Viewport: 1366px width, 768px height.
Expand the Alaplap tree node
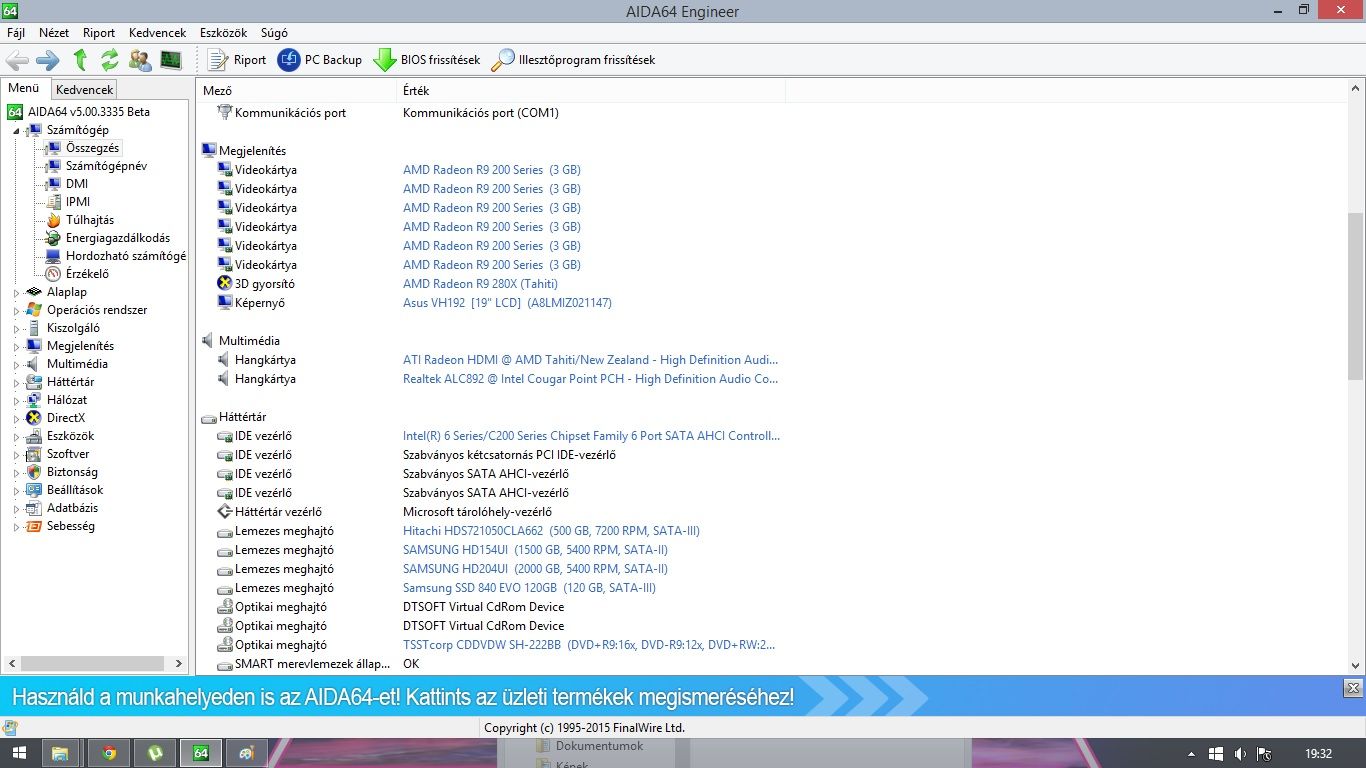(x=17, y=292)
